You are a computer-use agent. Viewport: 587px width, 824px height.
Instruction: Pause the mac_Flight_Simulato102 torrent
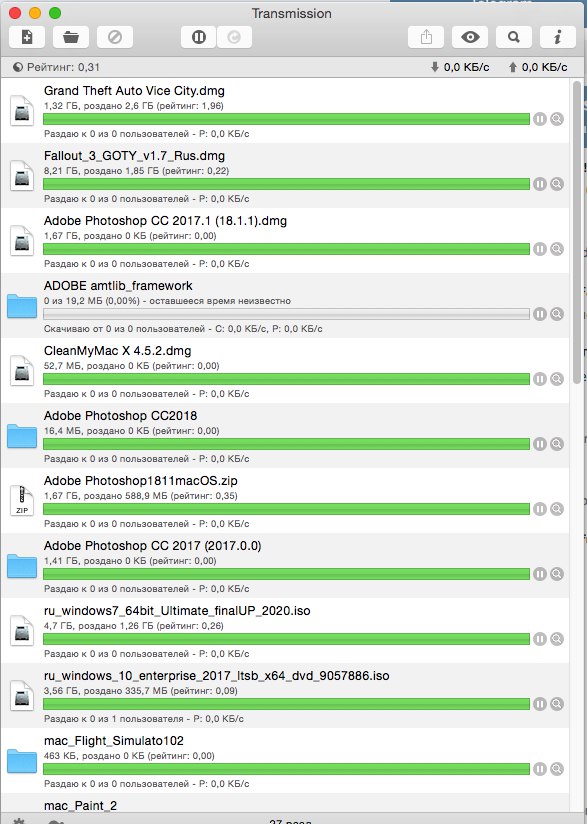click(540, 769)
